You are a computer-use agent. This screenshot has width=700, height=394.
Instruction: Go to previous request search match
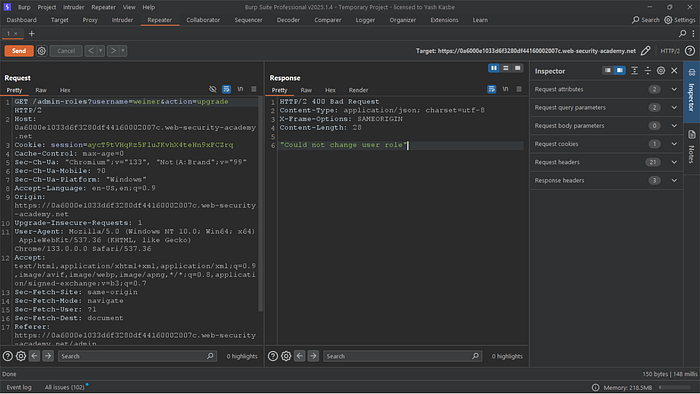pos(34,356)
